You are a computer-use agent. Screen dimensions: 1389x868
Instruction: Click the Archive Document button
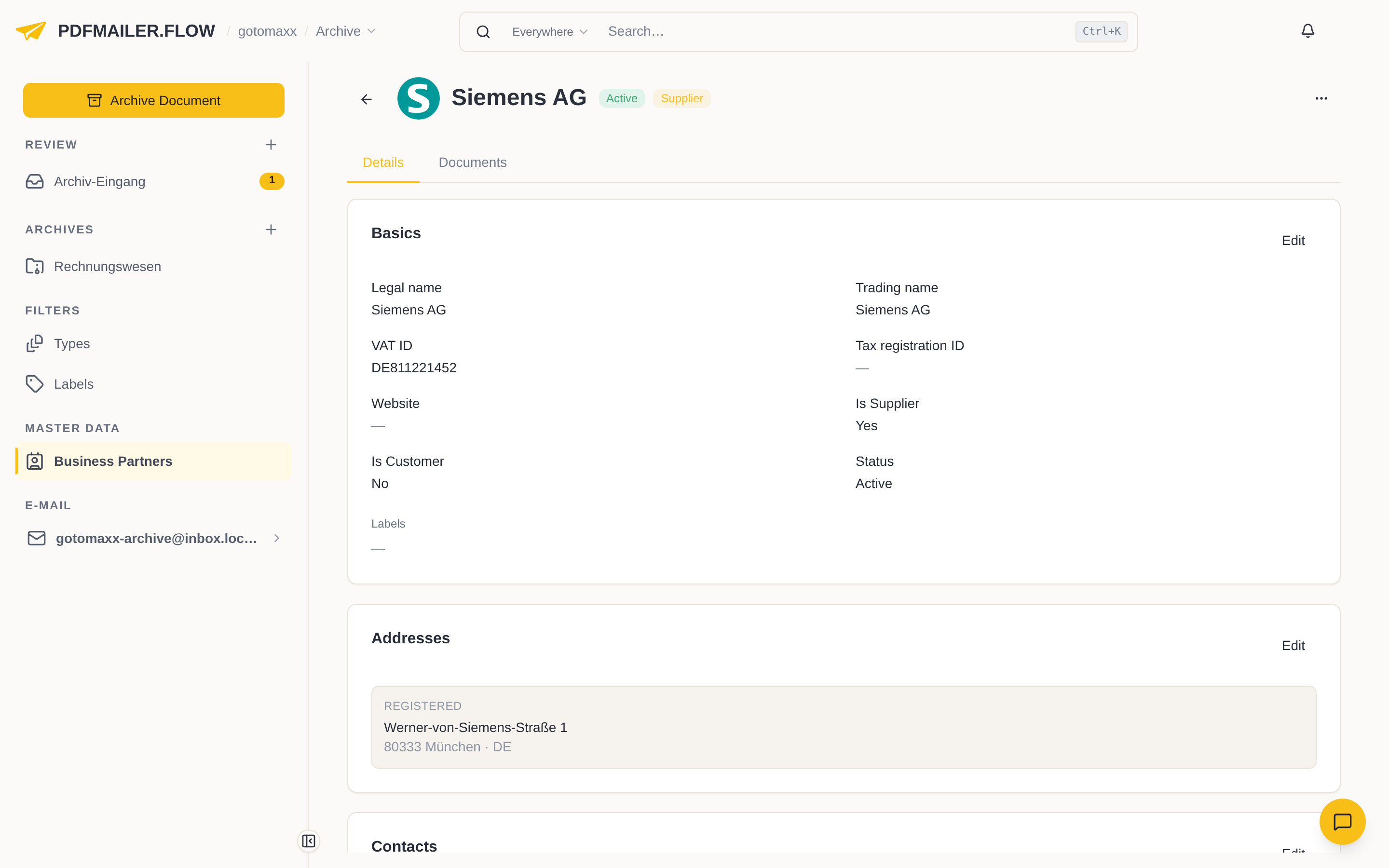pos(154,100)
